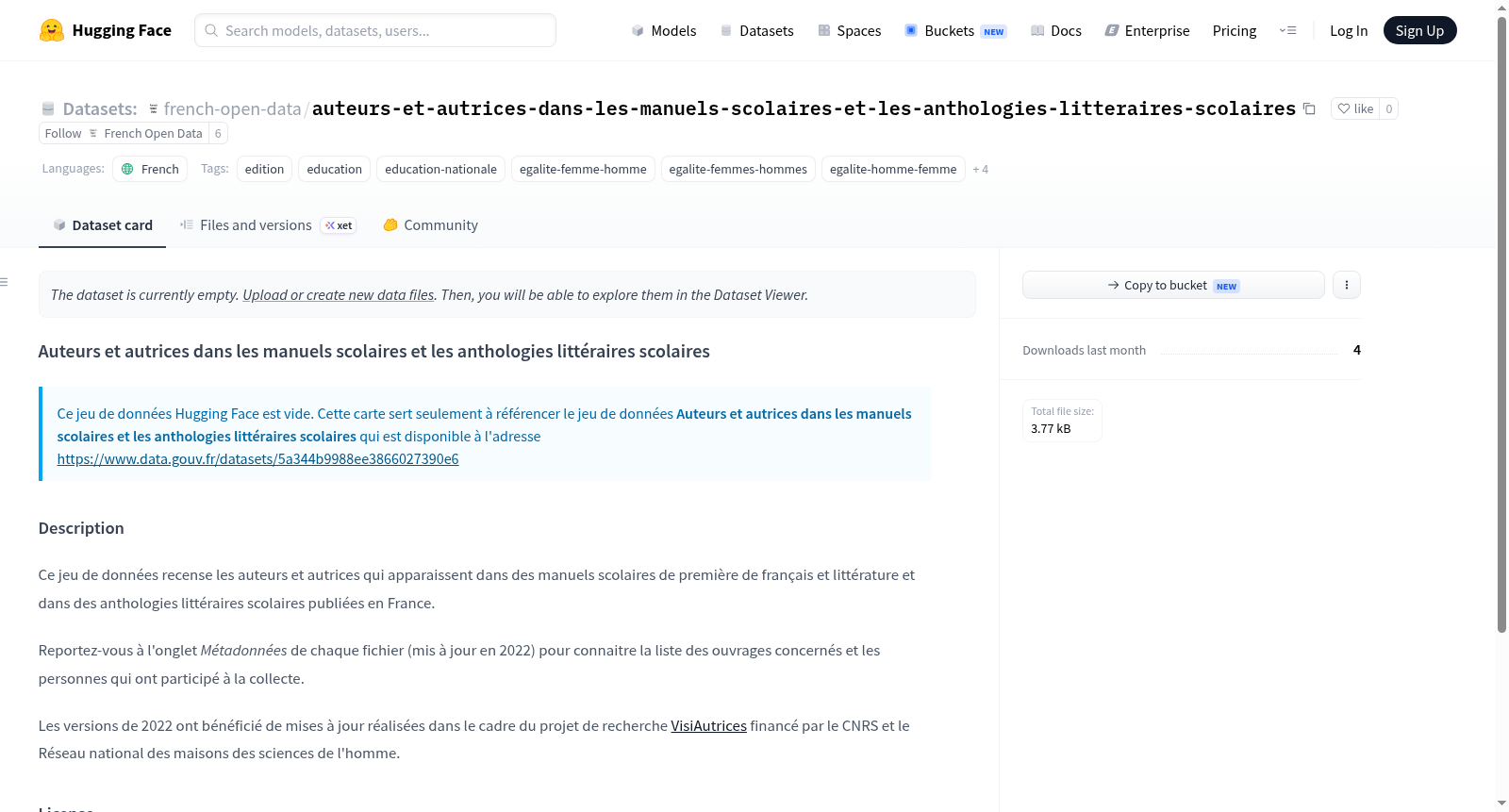
Task: Focus the search models, datasets, users field
Action: 375,30
